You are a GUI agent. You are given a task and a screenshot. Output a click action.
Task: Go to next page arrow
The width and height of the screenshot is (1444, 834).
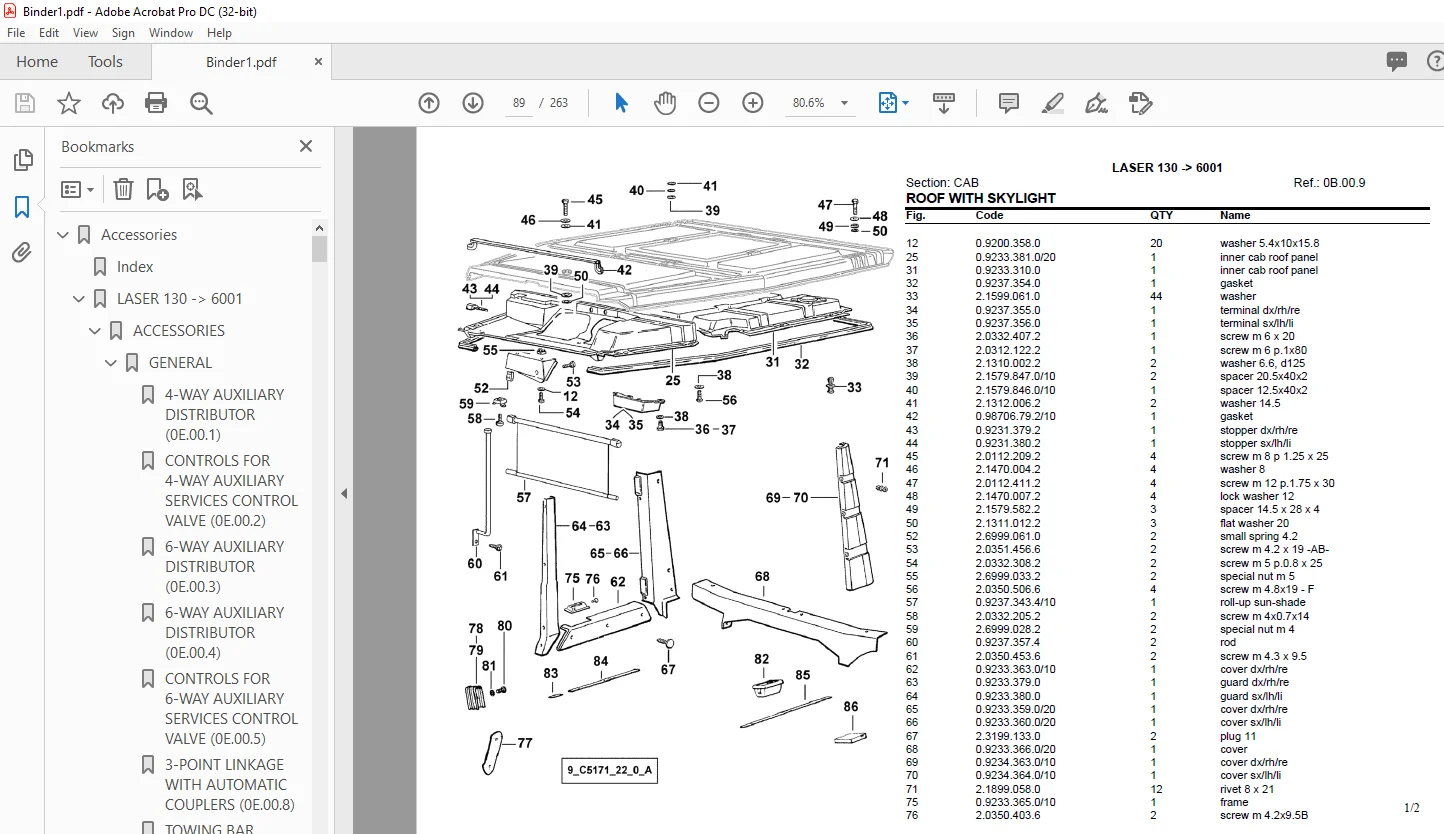click(473, 103)
